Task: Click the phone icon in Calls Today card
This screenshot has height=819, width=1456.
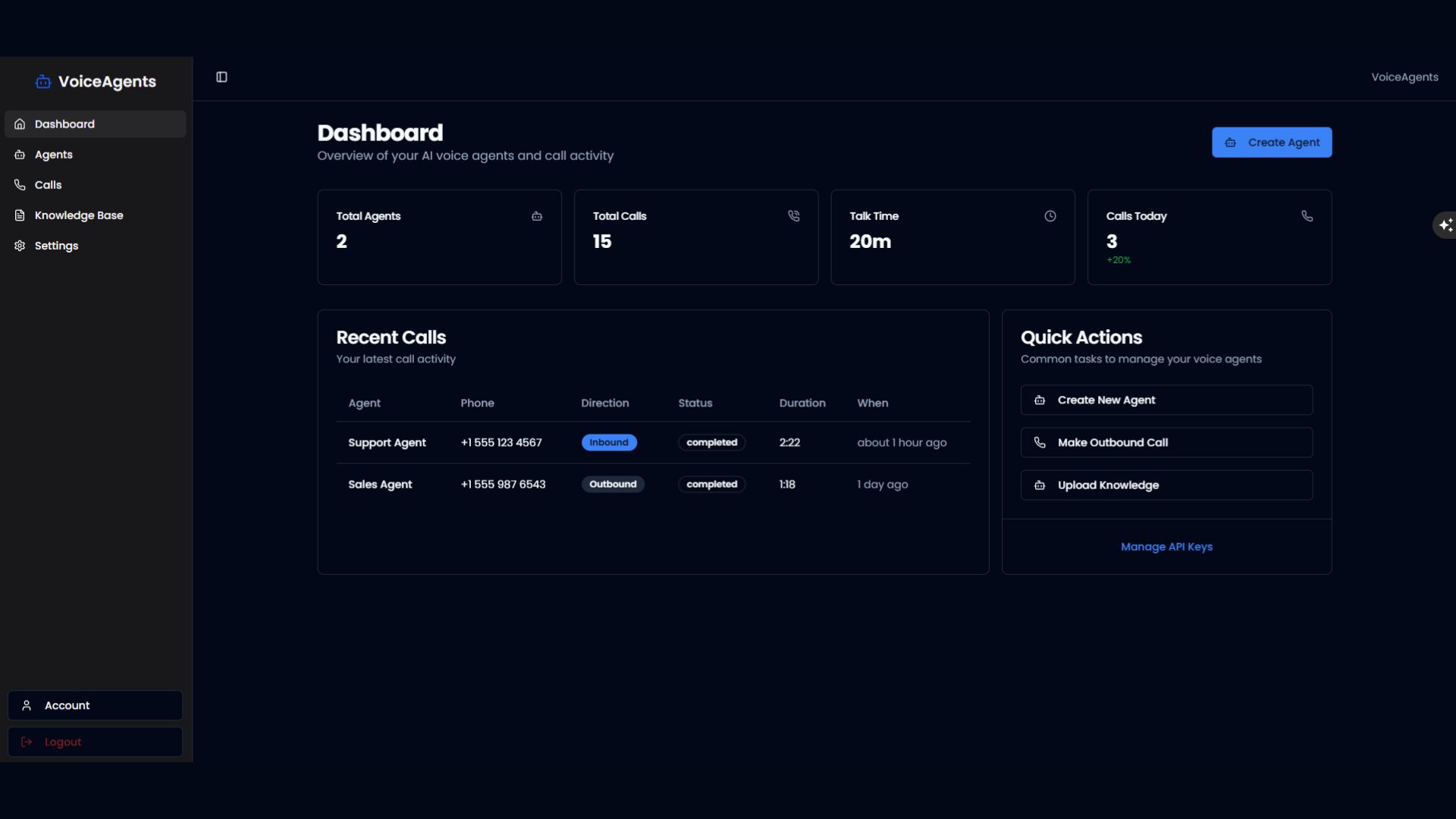Action: click(1307, 216)
